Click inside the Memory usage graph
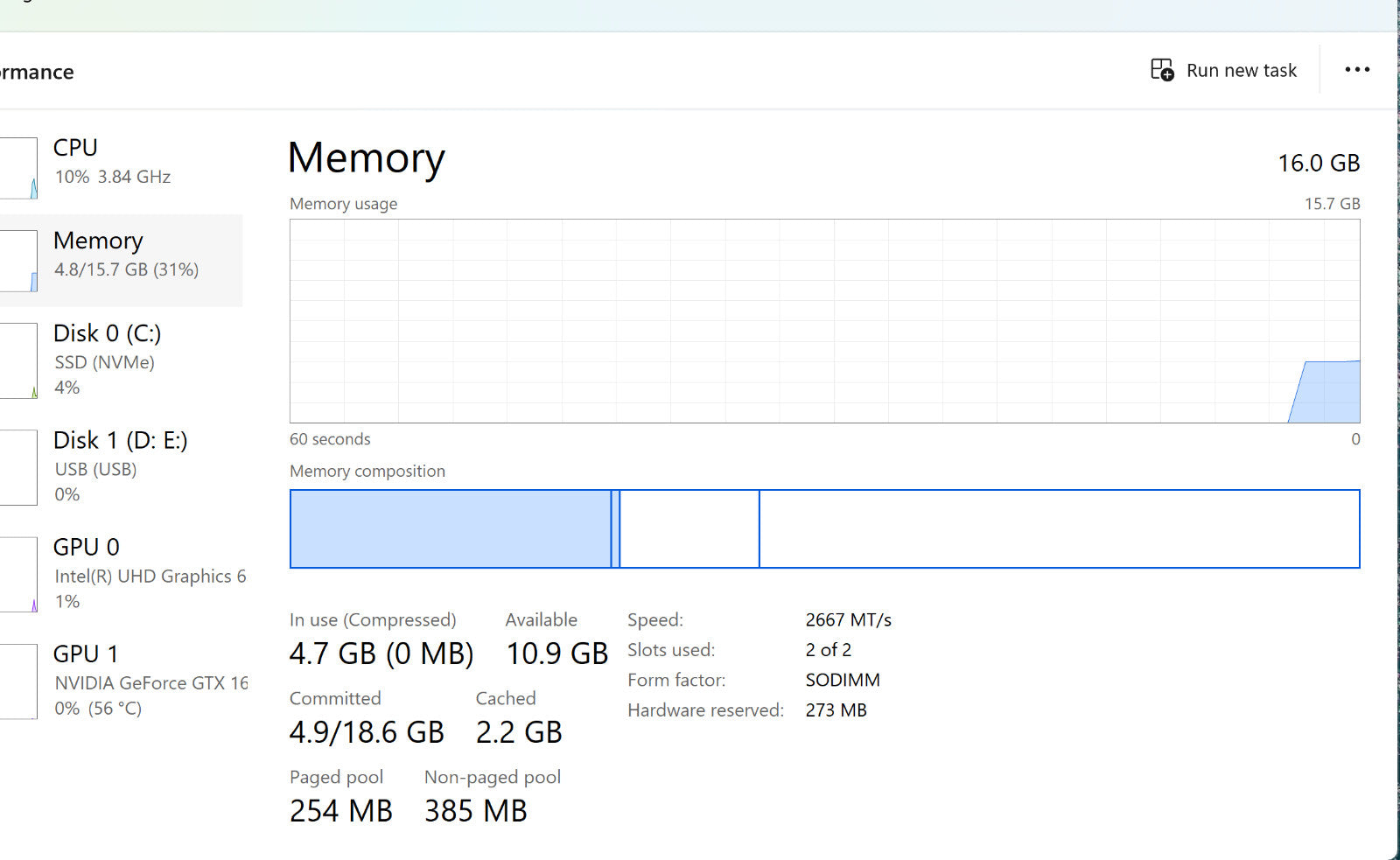Screen dimensions: 1400x860 (824, 321)
